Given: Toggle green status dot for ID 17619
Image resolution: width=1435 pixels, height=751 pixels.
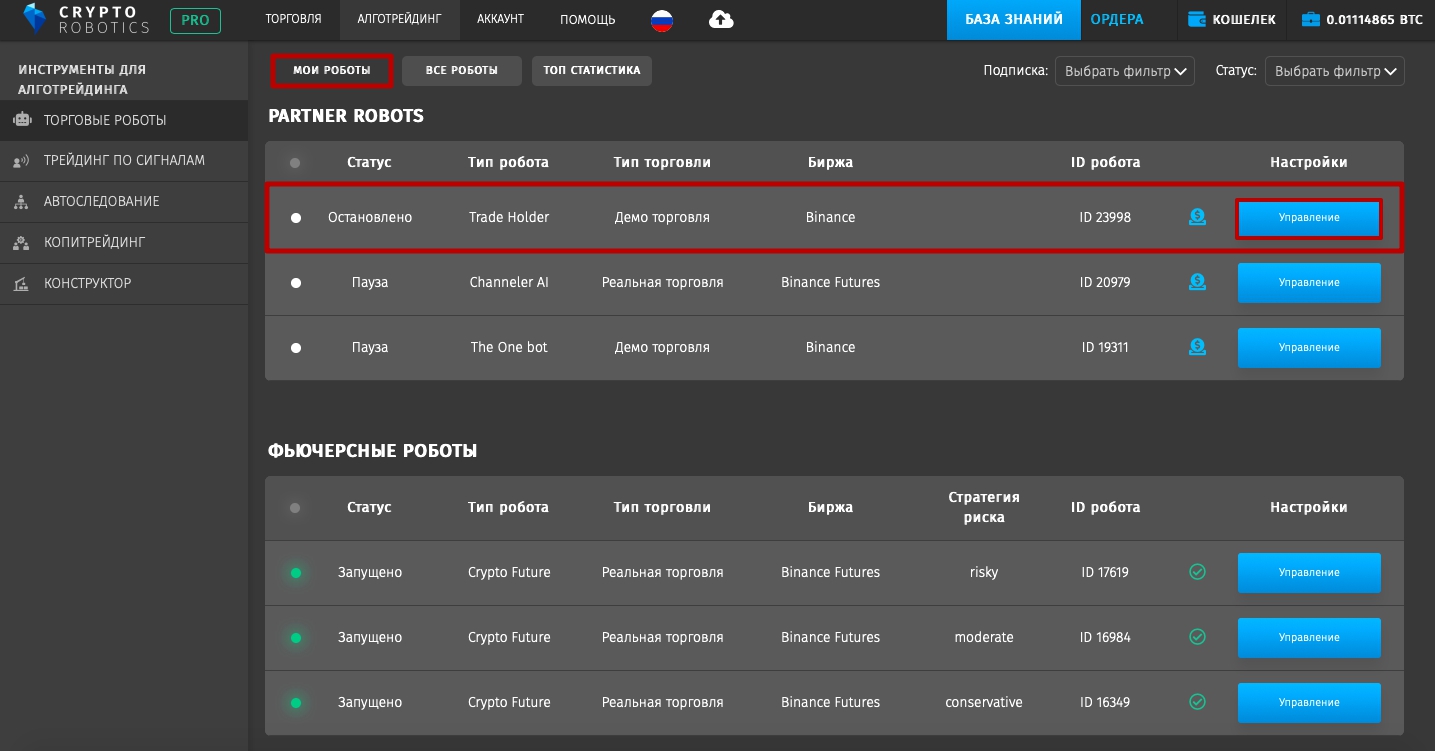Looking at the screenshot, I should click(296, 573).
